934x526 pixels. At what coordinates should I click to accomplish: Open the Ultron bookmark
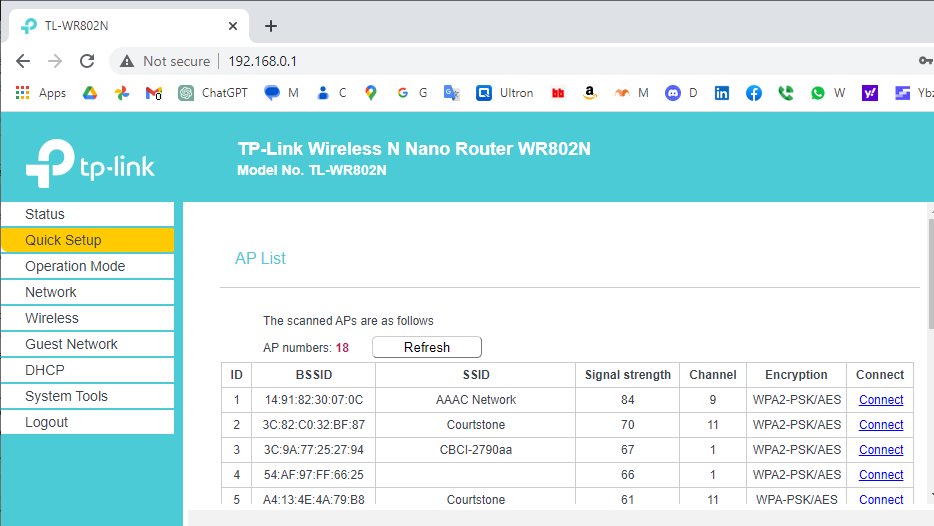[x=505, y=93]
